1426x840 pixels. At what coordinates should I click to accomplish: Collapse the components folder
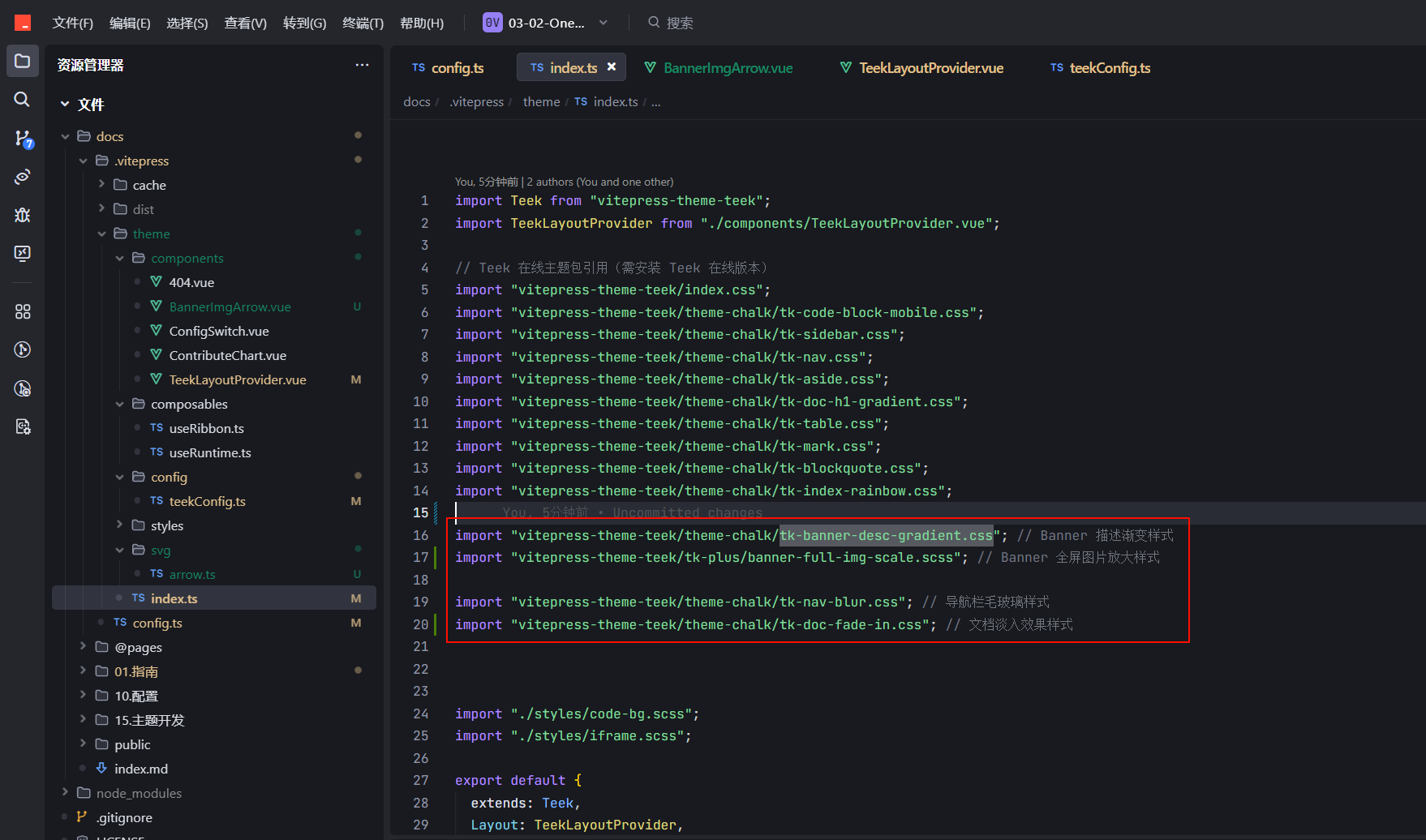119,258
